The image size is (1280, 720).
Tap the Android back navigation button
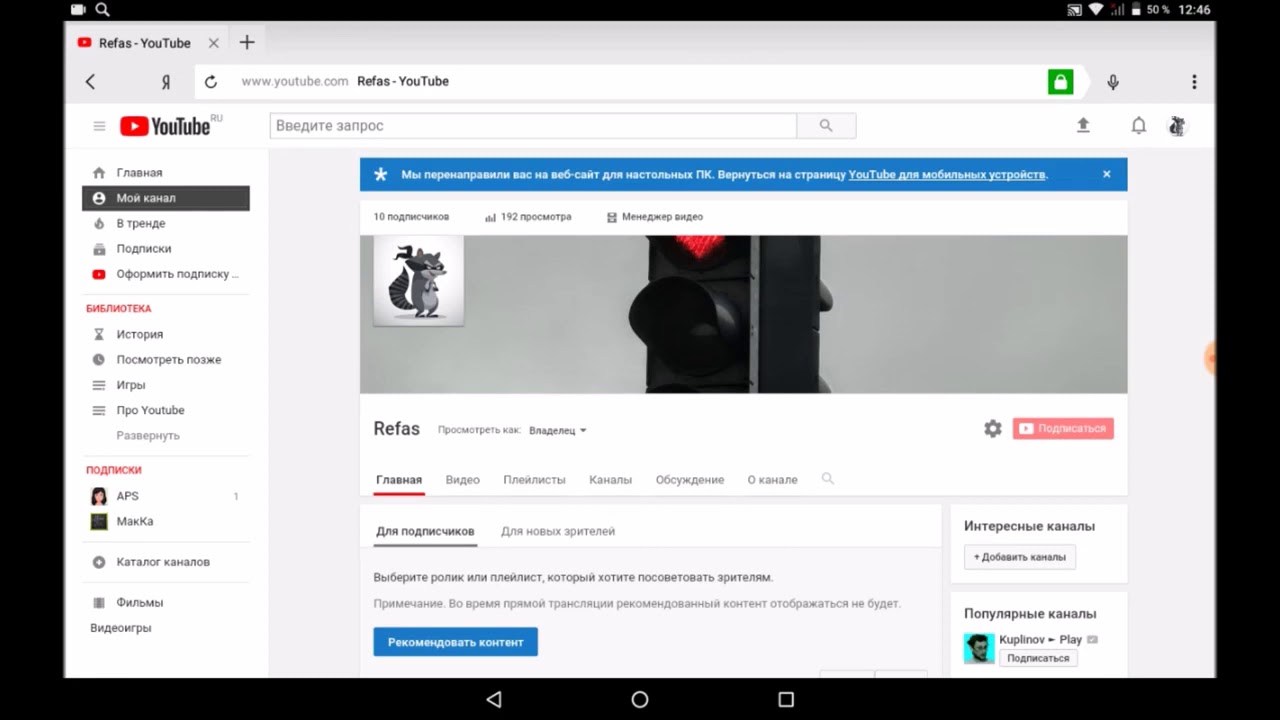(494, 700)
